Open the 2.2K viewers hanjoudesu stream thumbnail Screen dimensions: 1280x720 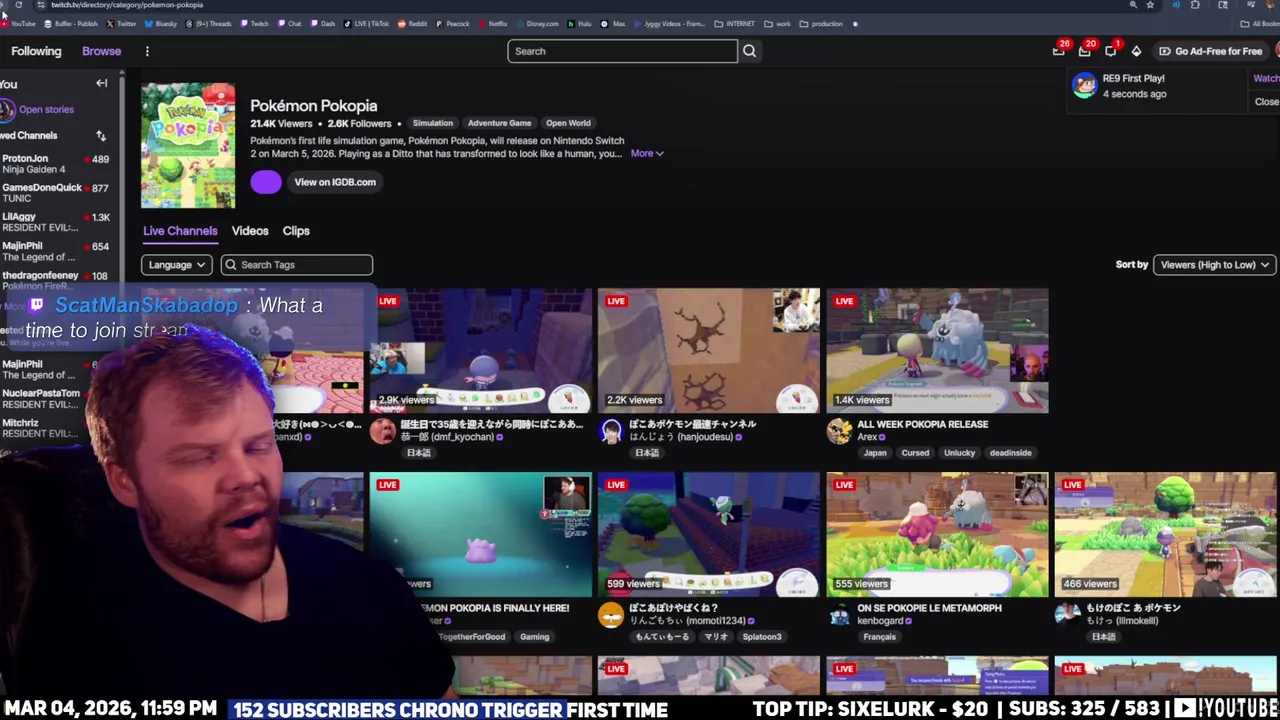[x=709, y=351]
